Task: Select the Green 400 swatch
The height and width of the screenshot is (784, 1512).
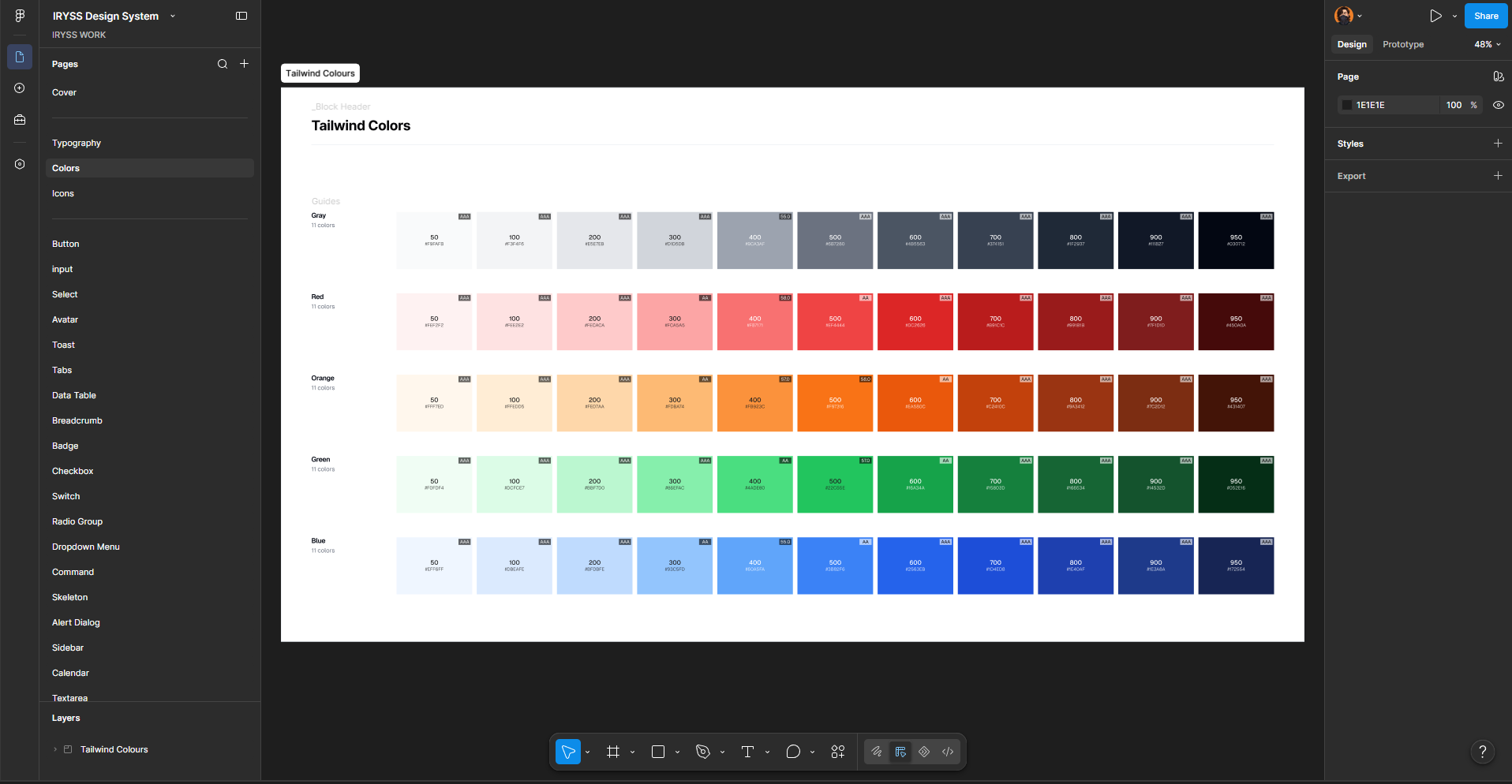Action: coord(755,484)
